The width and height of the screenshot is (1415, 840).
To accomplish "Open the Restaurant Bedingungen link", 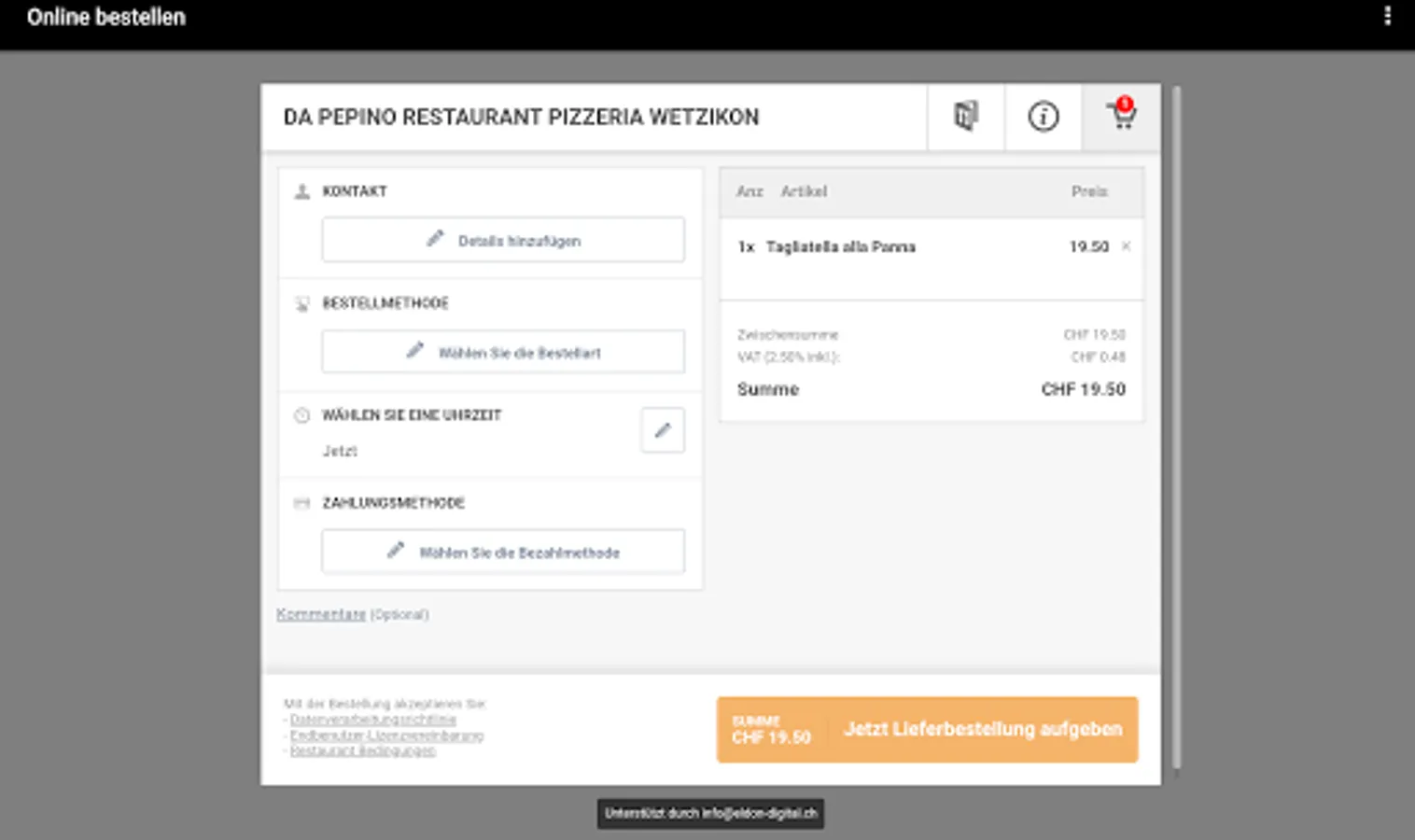I will tap(362, 751).
